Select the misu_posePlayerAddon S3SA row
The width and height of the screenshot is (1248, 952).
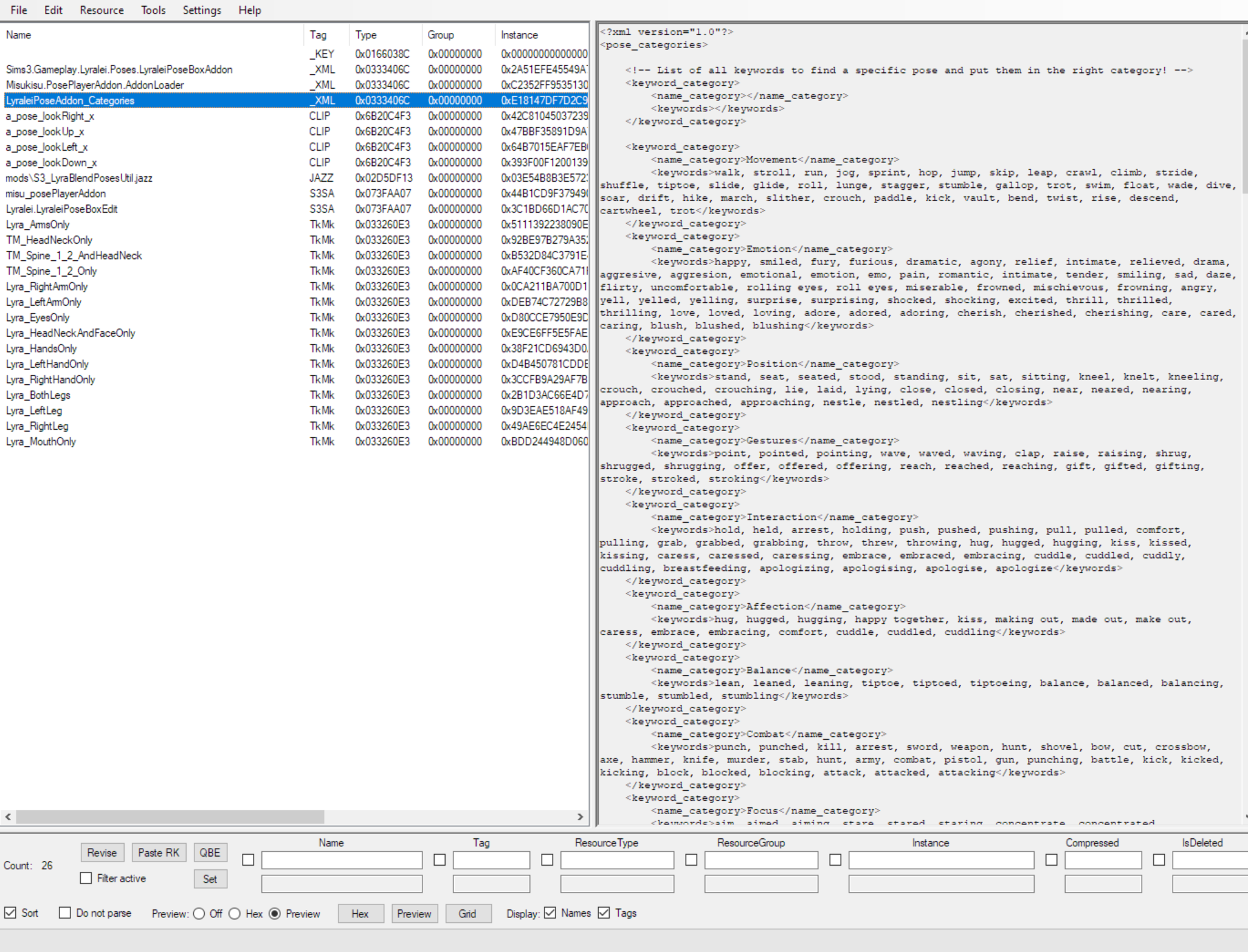pyautogui.click(x=295, y=193)
